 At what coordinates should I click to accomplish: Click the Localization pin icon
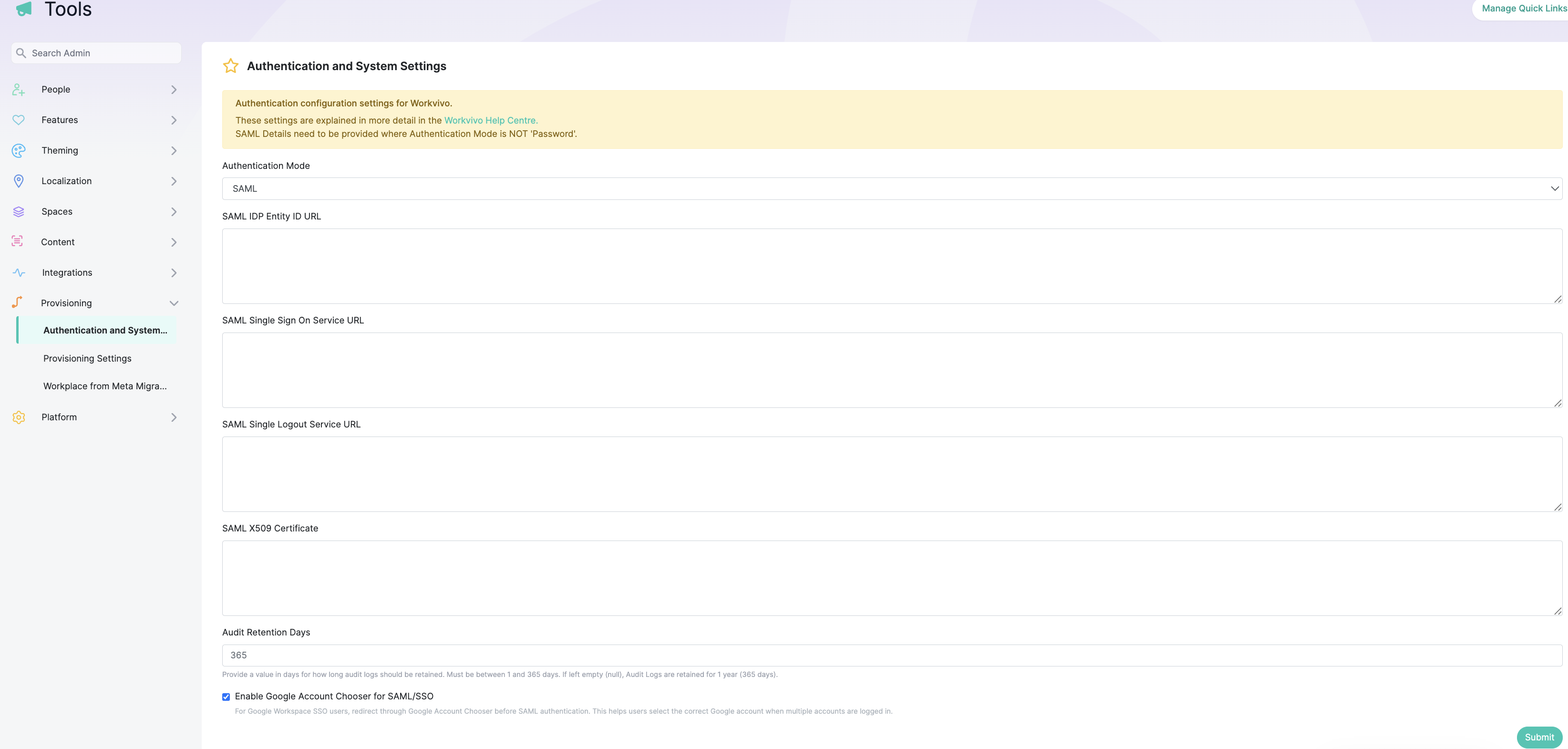[x=18, y=181]
